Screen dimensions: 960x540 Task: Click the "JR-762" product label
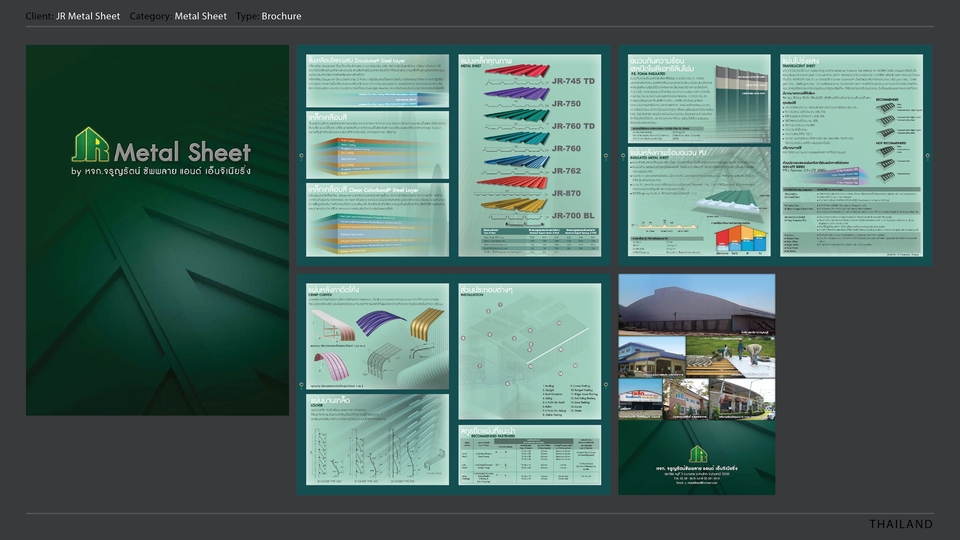coord(566,170)
